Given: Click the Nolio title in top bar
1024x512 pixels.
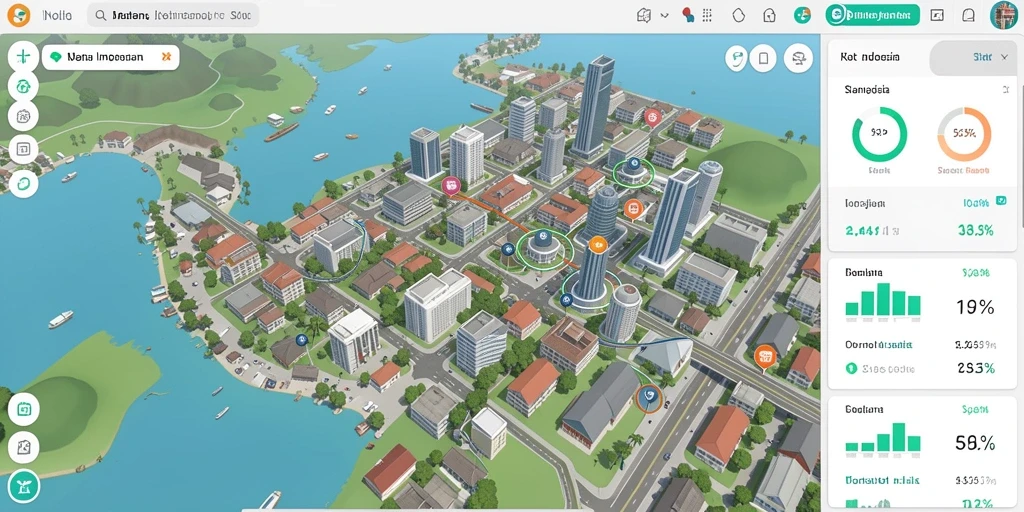Looking at the screenshot, I should (x=57, y=15).
